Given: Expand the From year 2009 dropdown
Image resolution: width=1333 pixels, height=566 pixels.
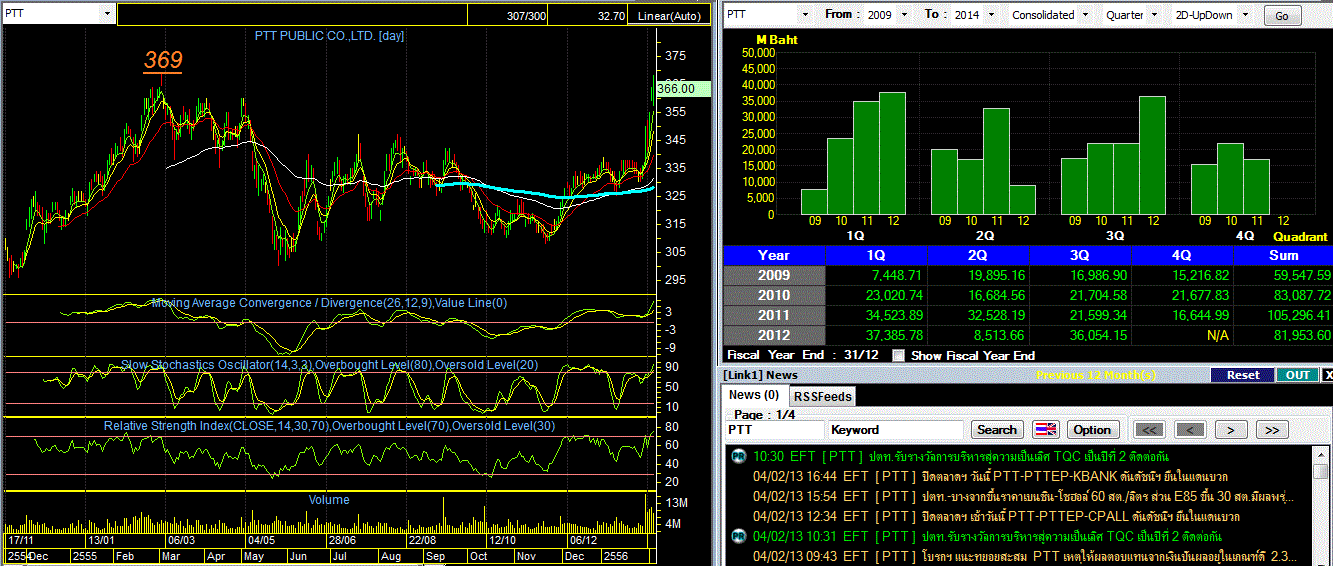Looking at the screenshot, I should (x=904, y=15).
